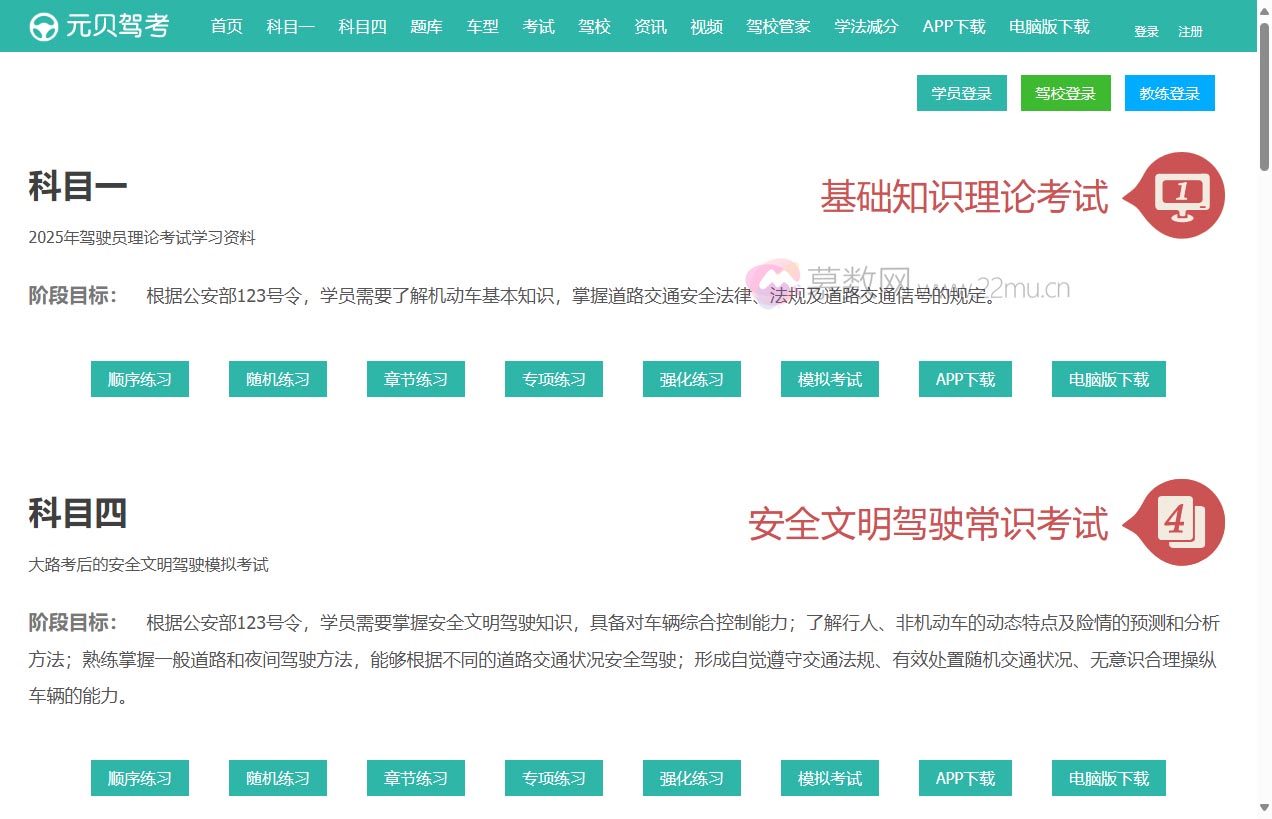Start 顺序练习 under 科目一

(x=140, y=380)
